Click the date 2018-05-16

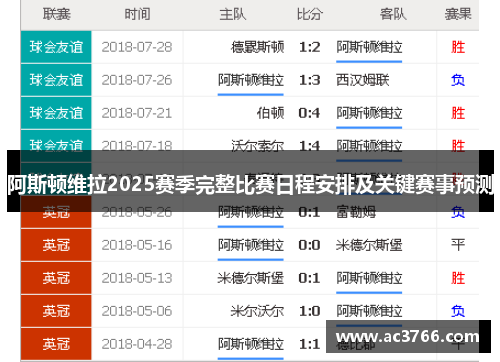click(x=137, y=245)
